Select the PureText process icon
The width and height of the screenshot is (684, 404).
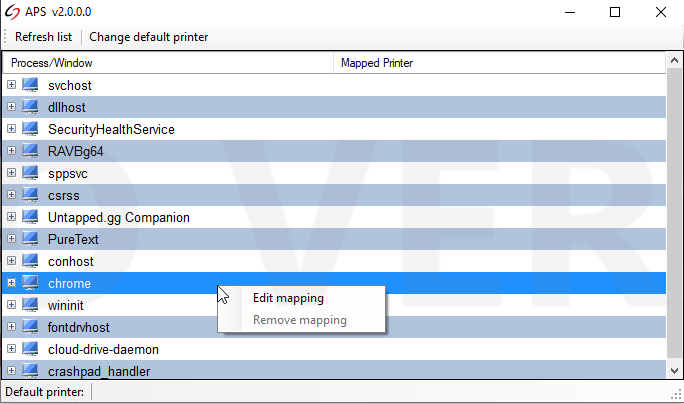click(x=30, y=239)
